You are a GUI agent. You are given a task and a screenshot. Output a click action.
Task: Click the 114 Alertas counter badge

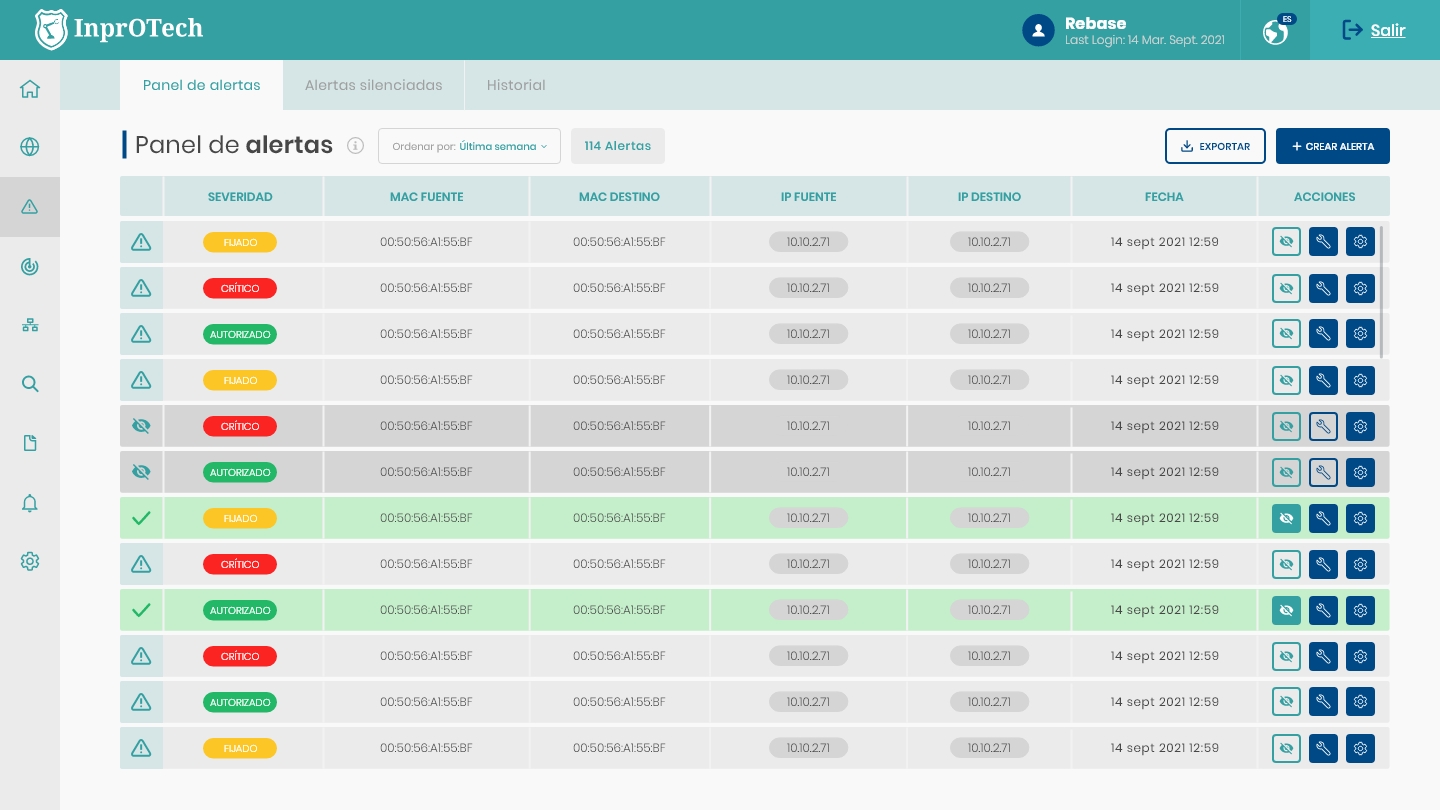(618, 146)
